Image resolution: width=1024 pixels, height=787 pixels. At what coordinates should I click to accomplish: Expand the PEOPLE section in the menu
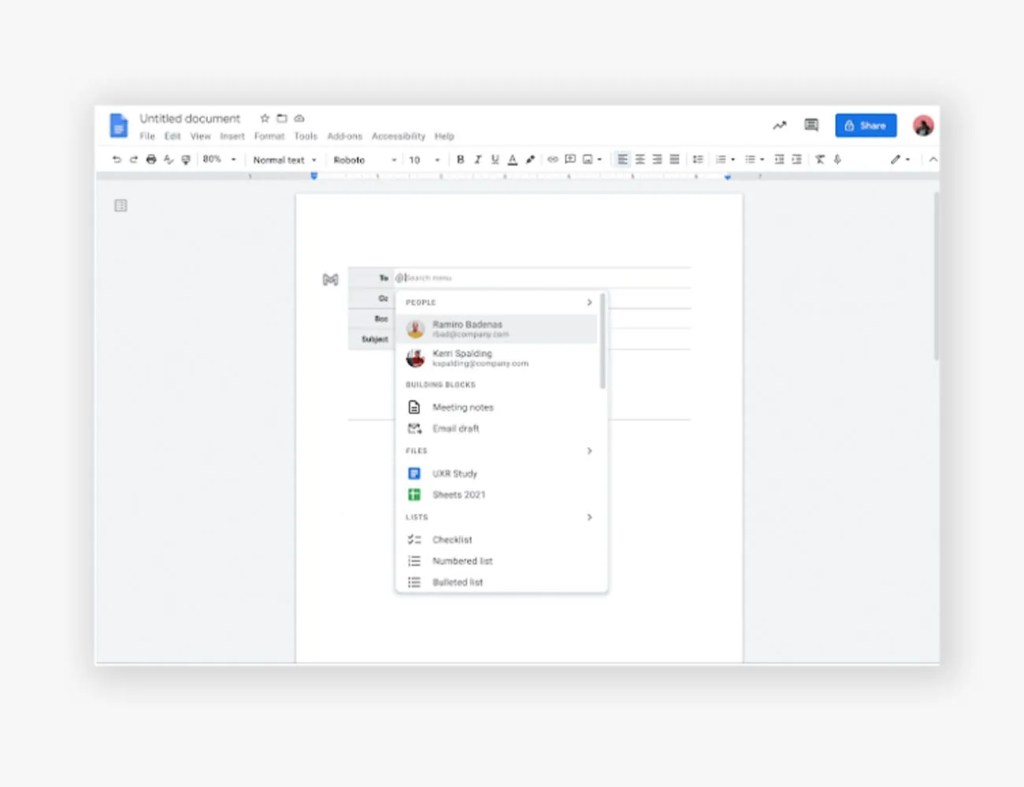[589, 302]
